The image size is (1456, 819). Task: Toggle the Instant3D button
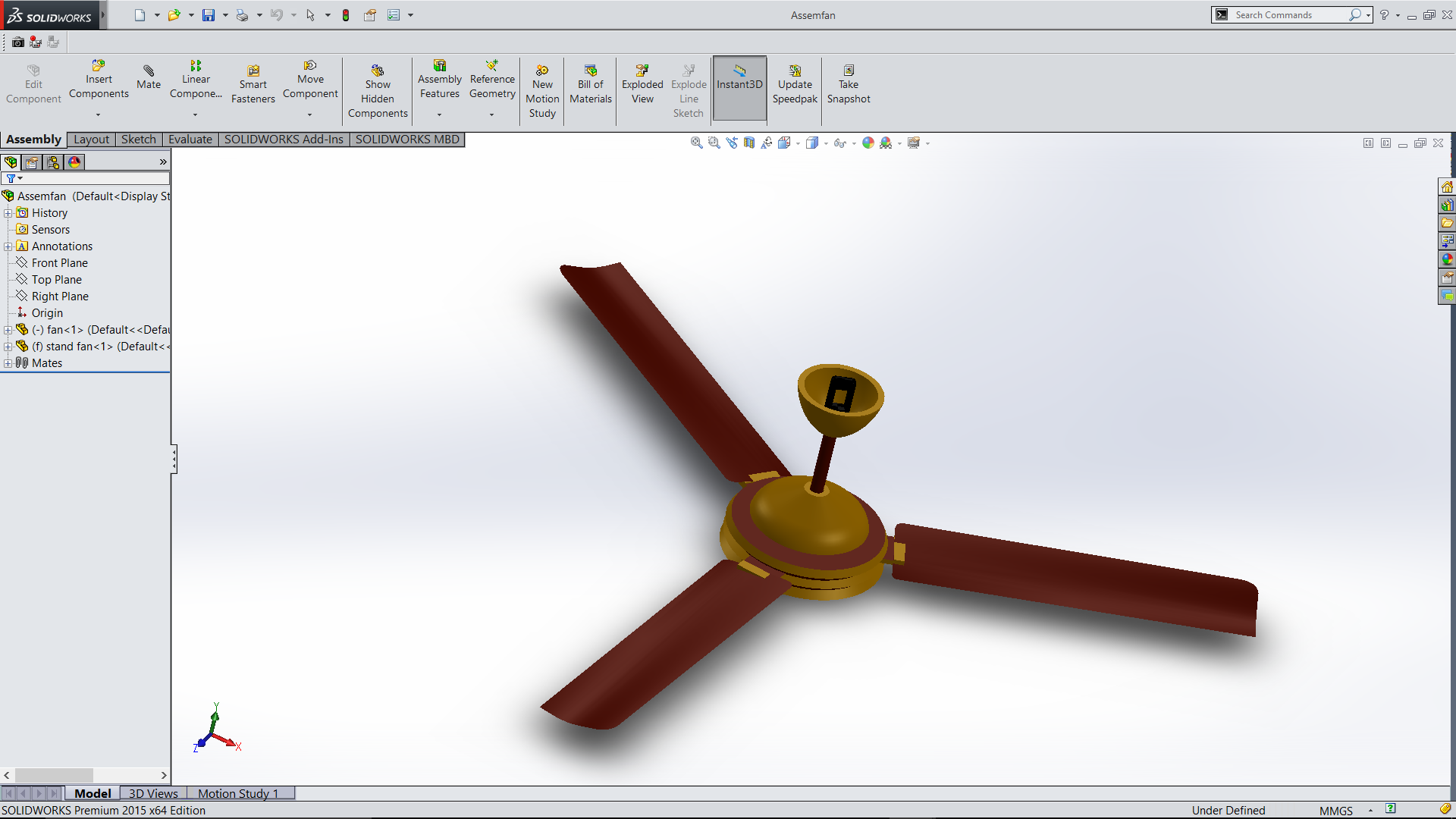coord(739,84)
